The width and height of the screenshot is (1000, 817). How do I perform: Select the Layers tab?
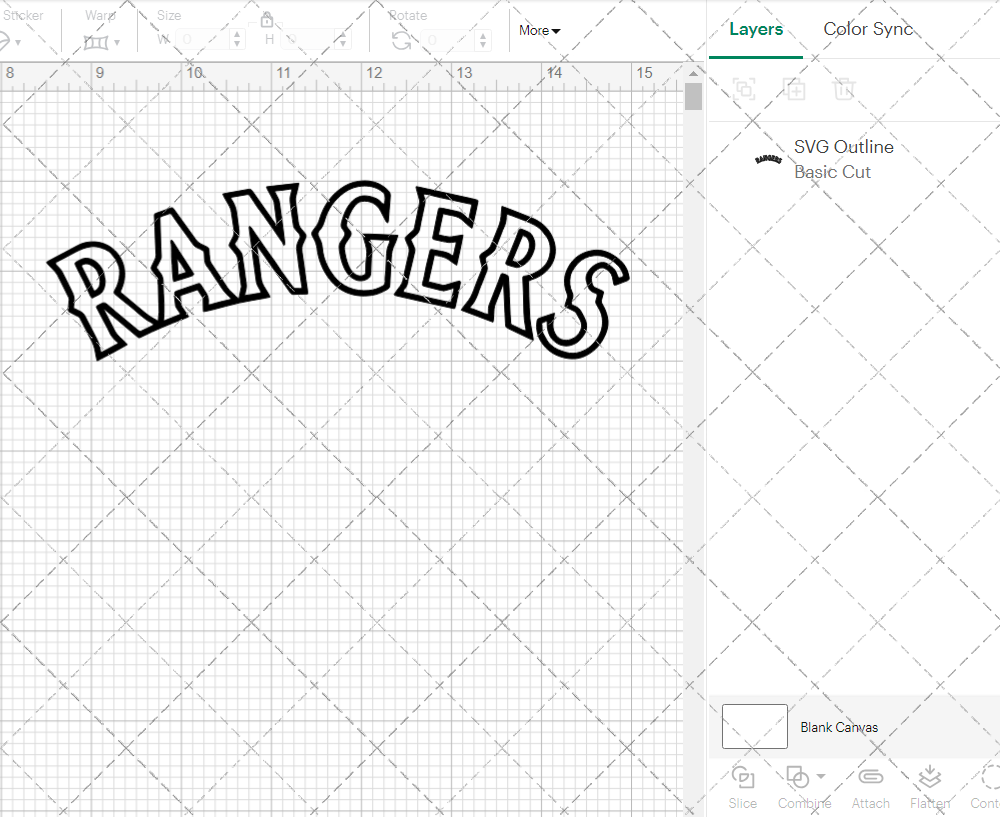click(x=756, y=29)
